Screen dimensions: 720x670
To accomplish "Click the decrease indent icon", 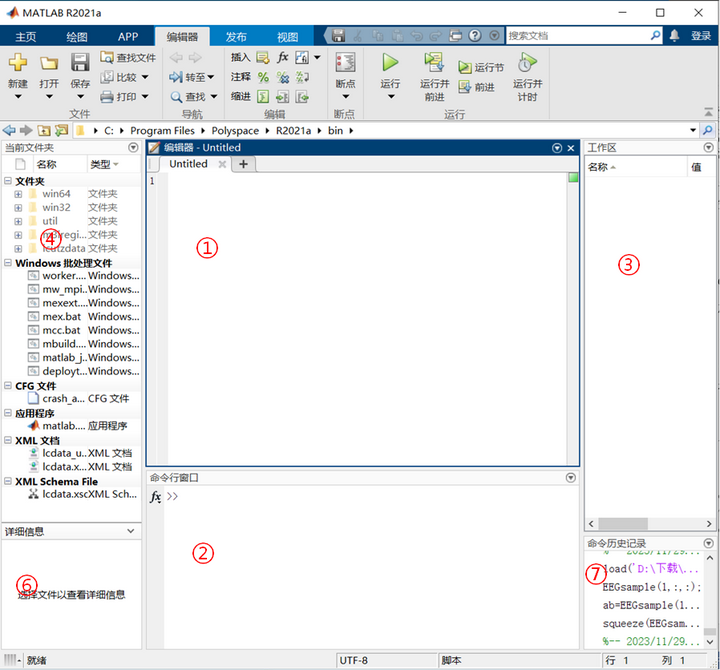I will tap(302, 96).
